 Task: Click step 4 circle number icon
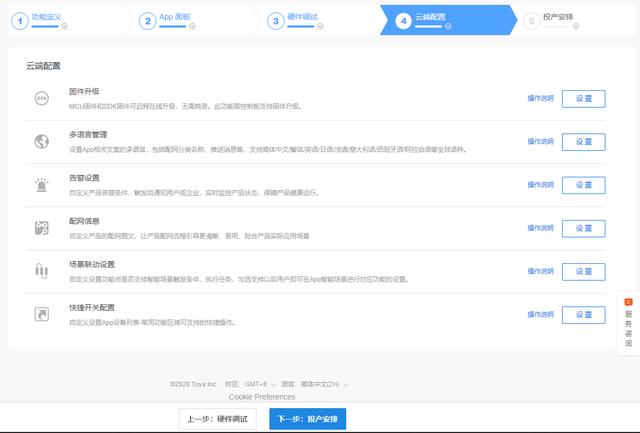pos(403,21)
